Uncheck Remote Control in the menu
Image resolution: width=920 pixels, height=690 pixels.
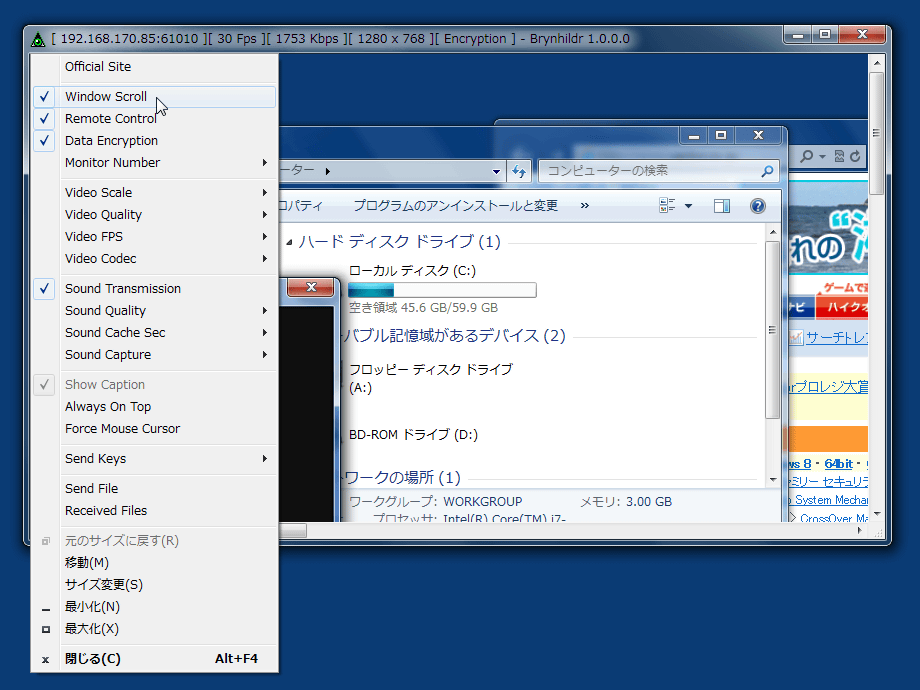[110, 119]
